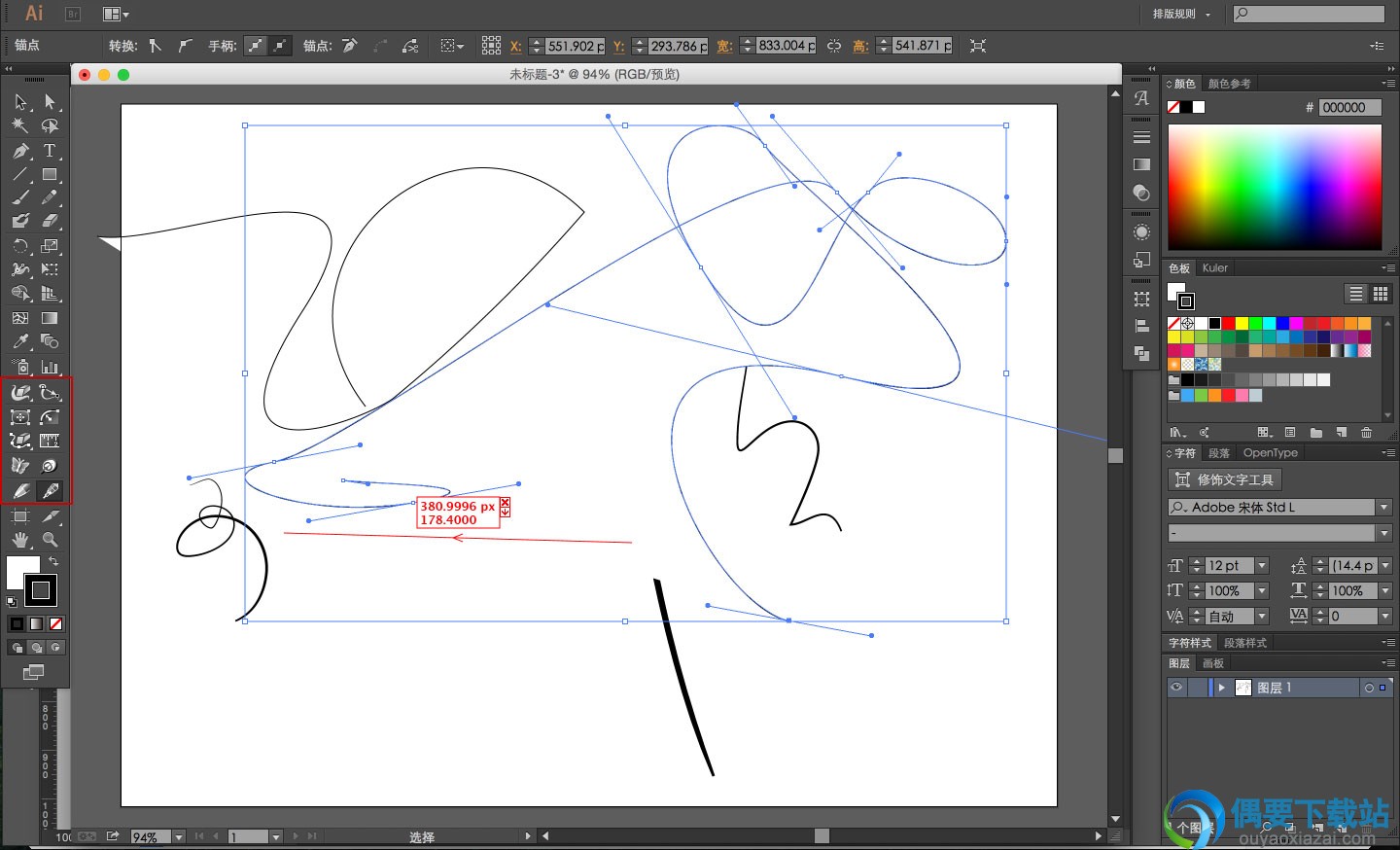
Task: Toggle show handles for multiple selected anchors
Action: pyautogui.click(x=255, y=46)
